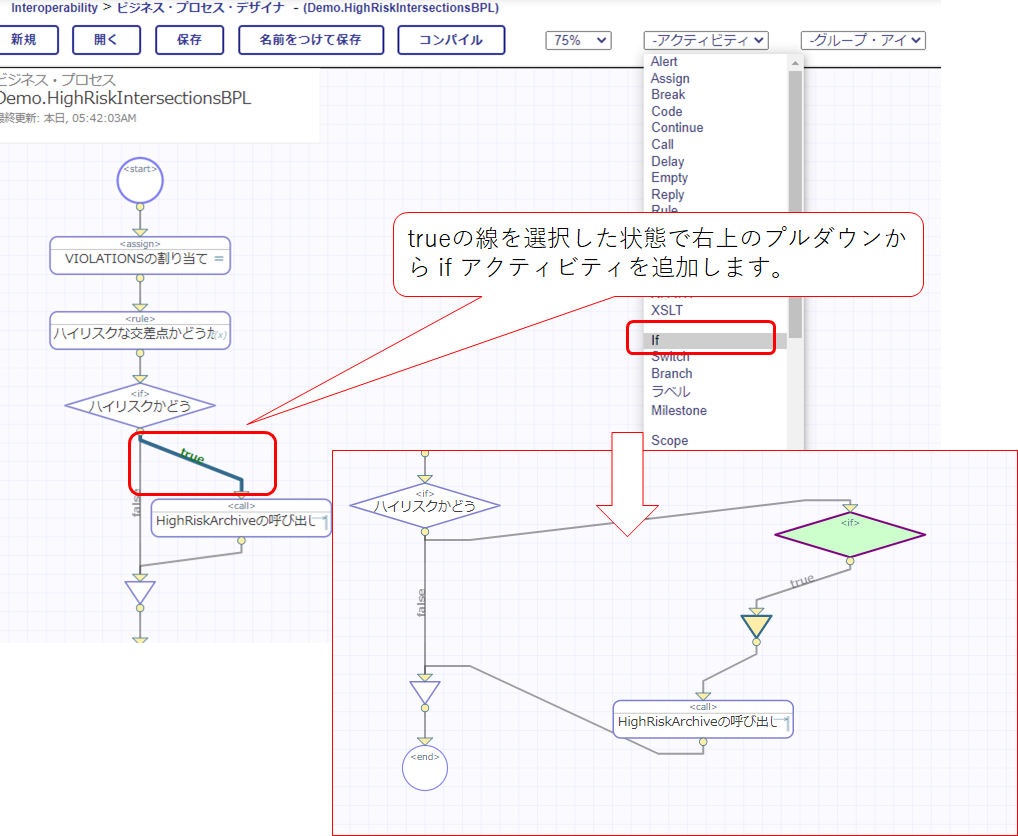Select the true connector line

(192, 459)
